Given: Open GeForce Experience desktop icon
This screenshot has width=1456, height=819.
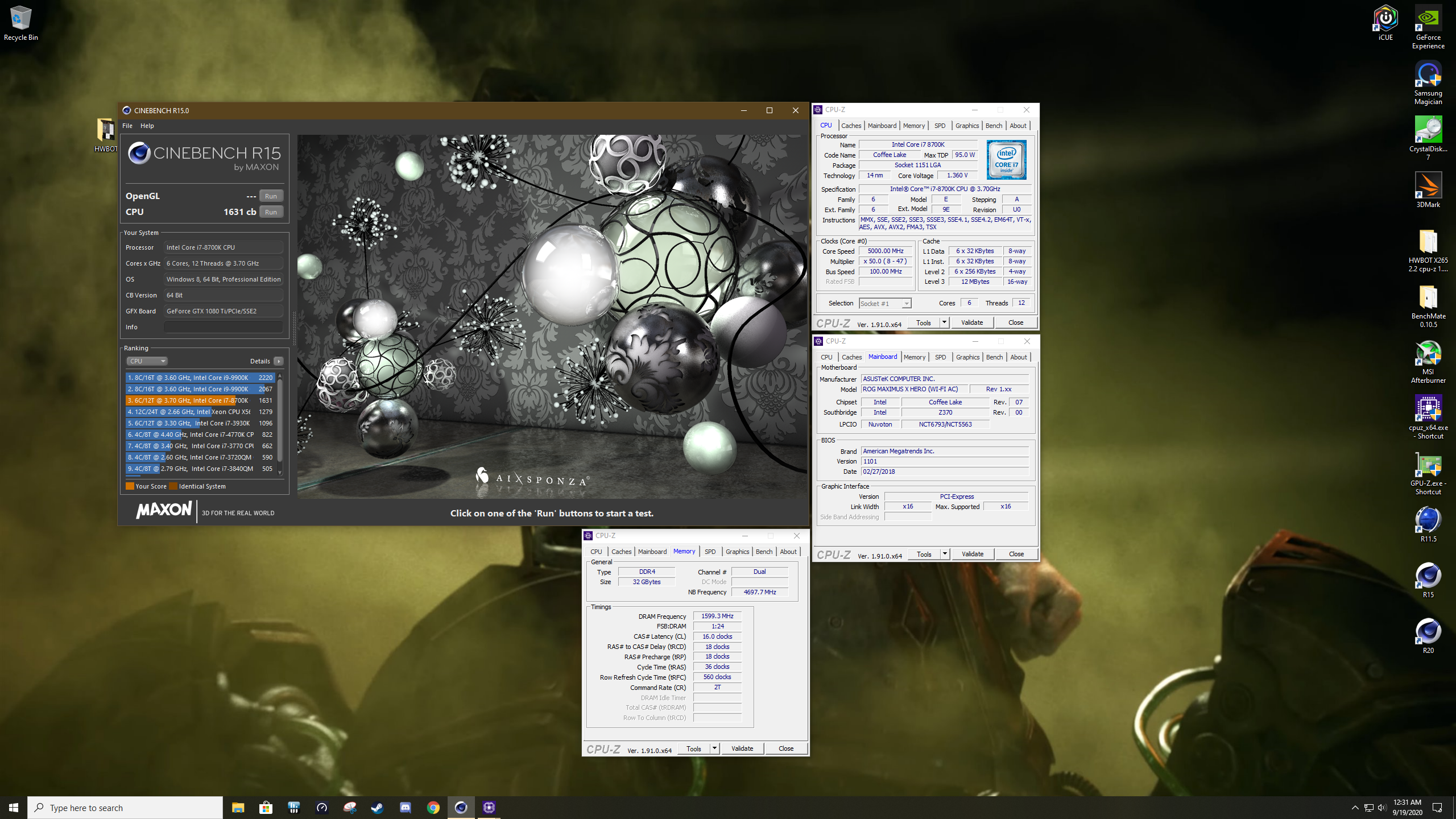Looking at the screenshot, I should (1428, 27).
